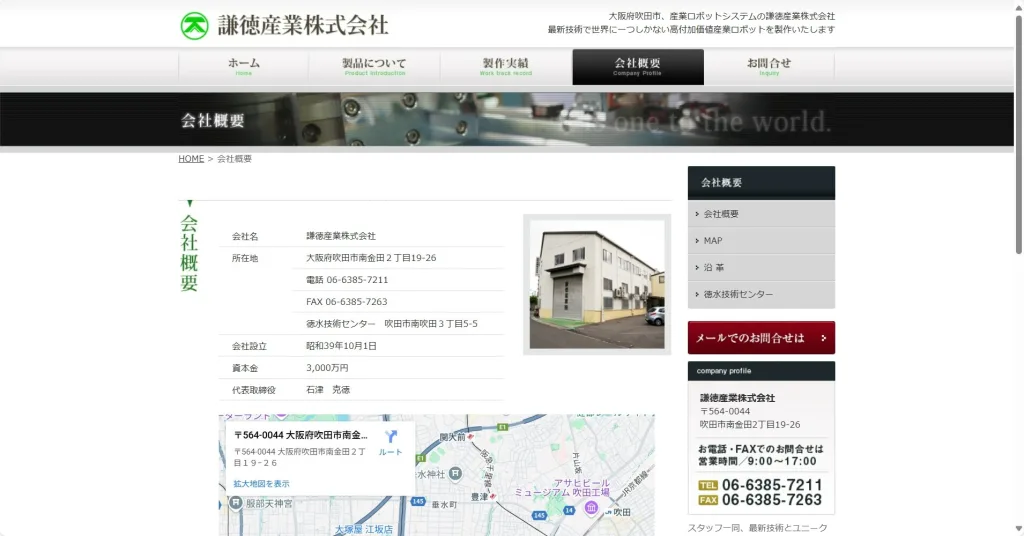Click 会社概要 in the sidebar menu
The image size is (1024, 536).
(x=761, y=214)
